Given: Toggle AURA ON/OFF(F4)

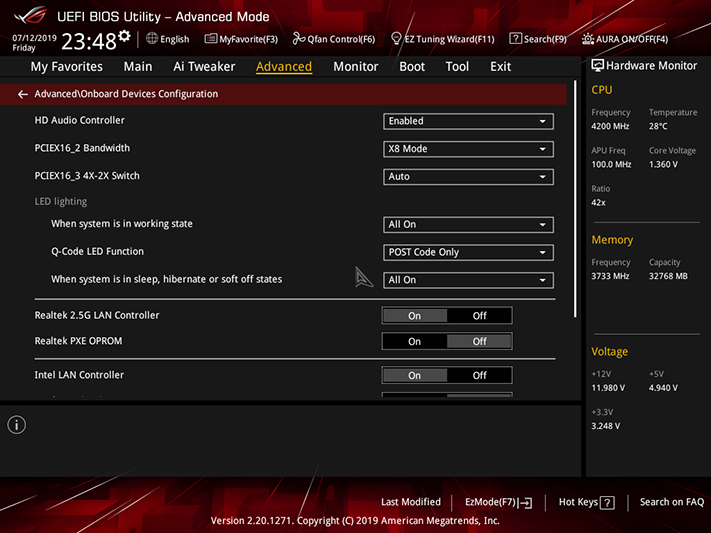Looking at the screenshot, I should [625, 39].
